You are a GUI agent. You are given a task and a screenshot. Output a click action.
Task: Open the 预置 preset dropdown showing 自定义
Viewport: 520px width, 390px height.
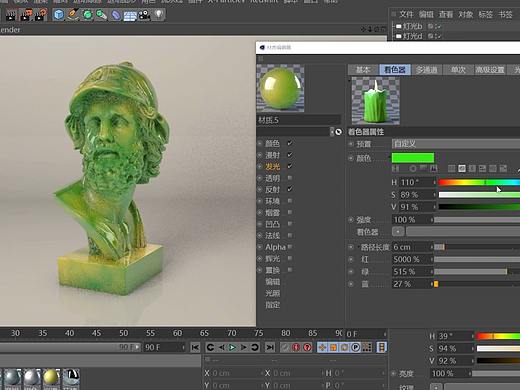pos(456,144)
